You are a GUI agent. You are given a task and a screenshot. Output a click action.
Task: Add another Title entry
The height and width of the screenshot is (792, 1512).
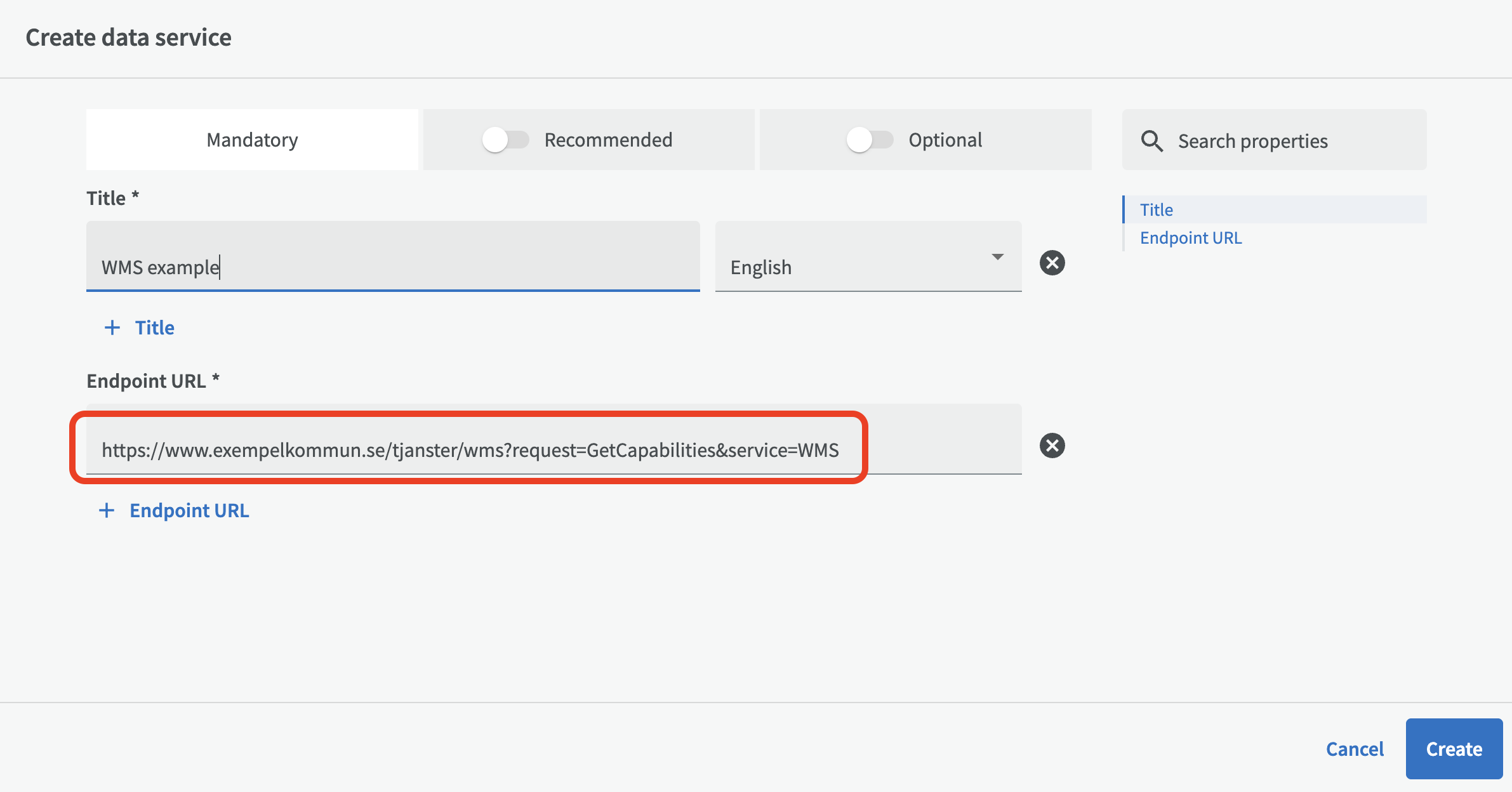(154, 327)
